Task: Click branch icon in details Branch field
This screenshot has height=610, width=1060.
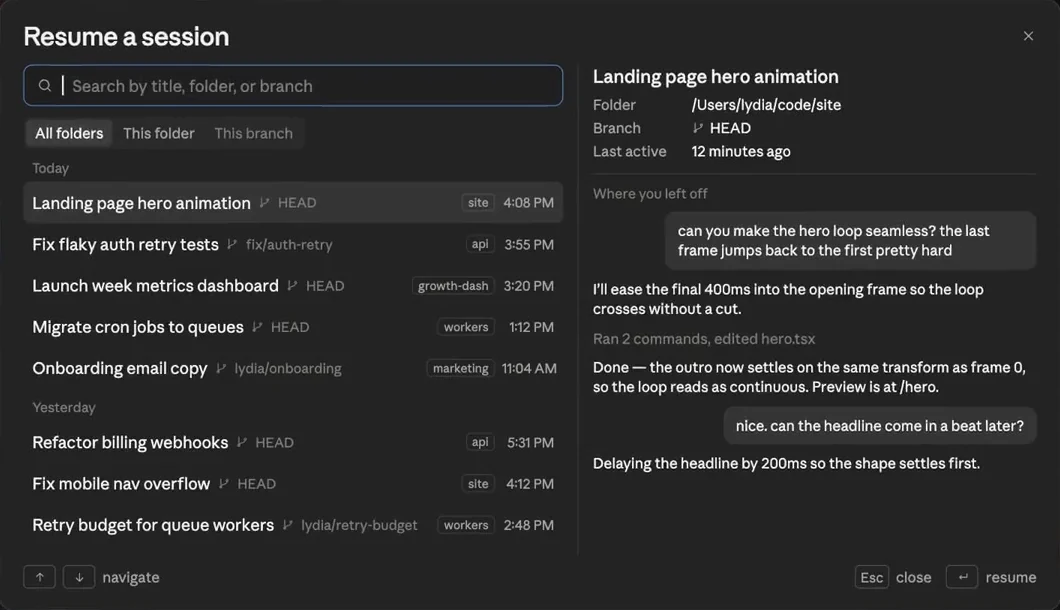Action: click(x=698, y=128)
